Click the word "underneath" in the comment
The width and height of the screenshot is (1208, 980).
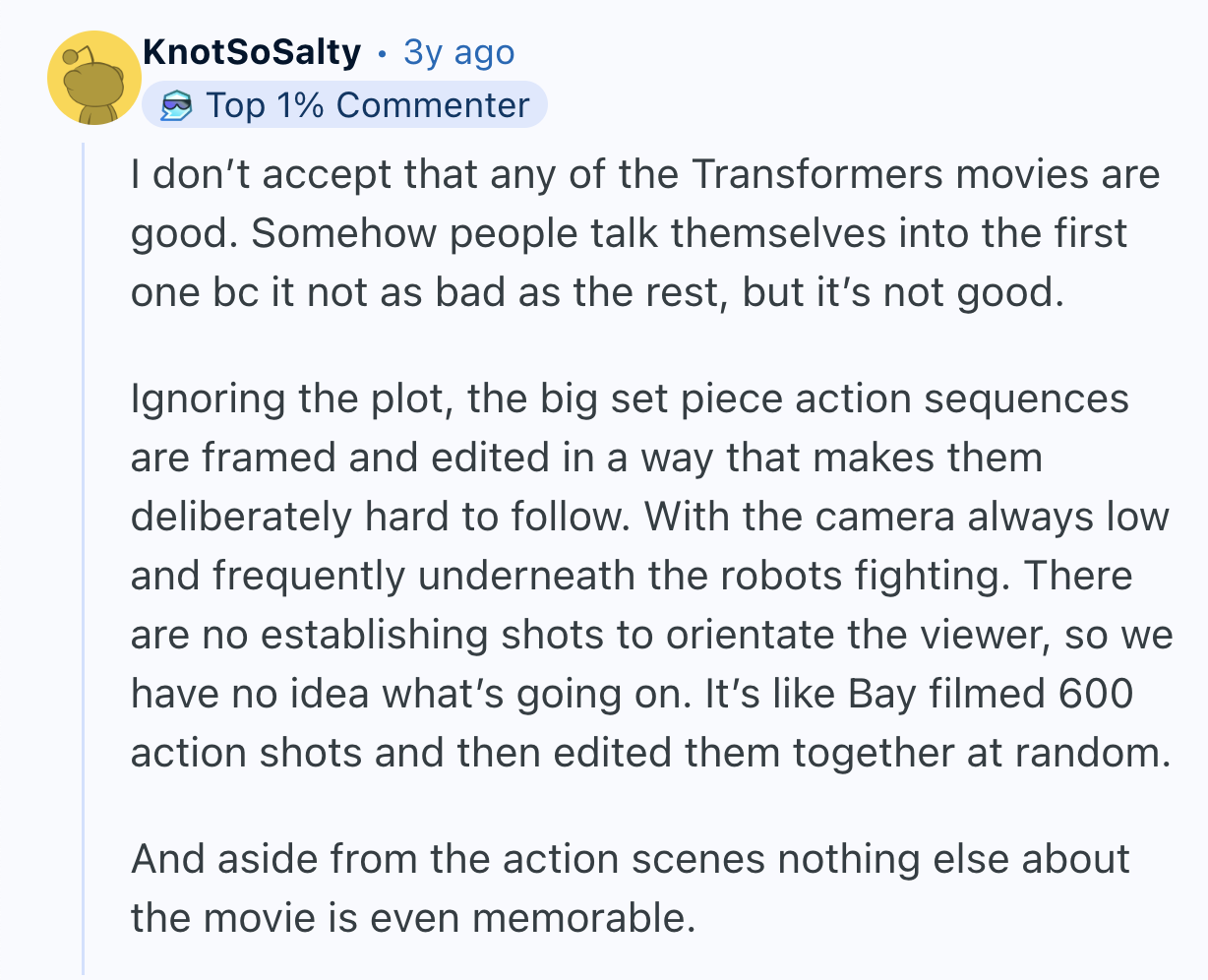click(527, 576)
